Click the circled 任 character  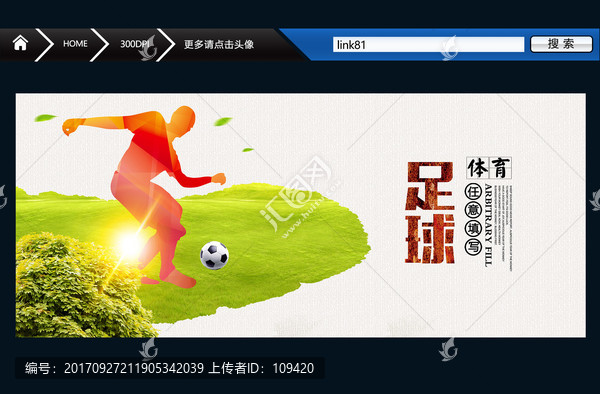point(473,192)
